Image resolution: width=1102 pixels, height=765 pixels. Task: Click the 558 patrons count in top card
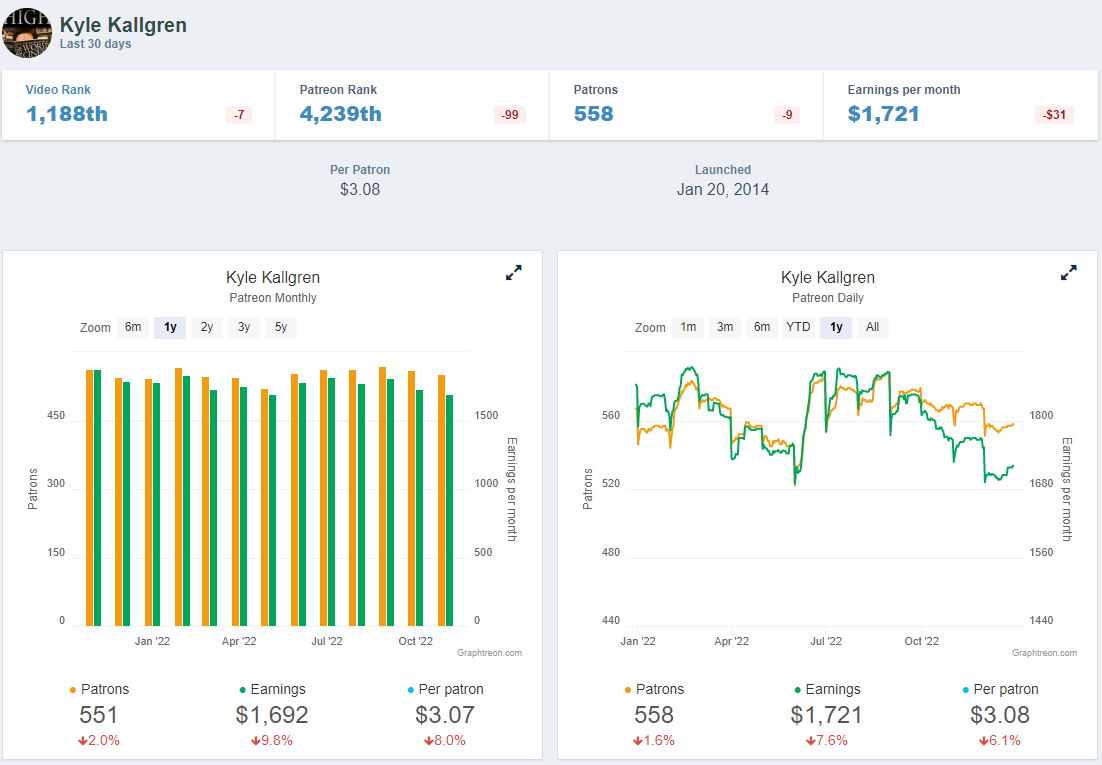click(x=594, y=114)
